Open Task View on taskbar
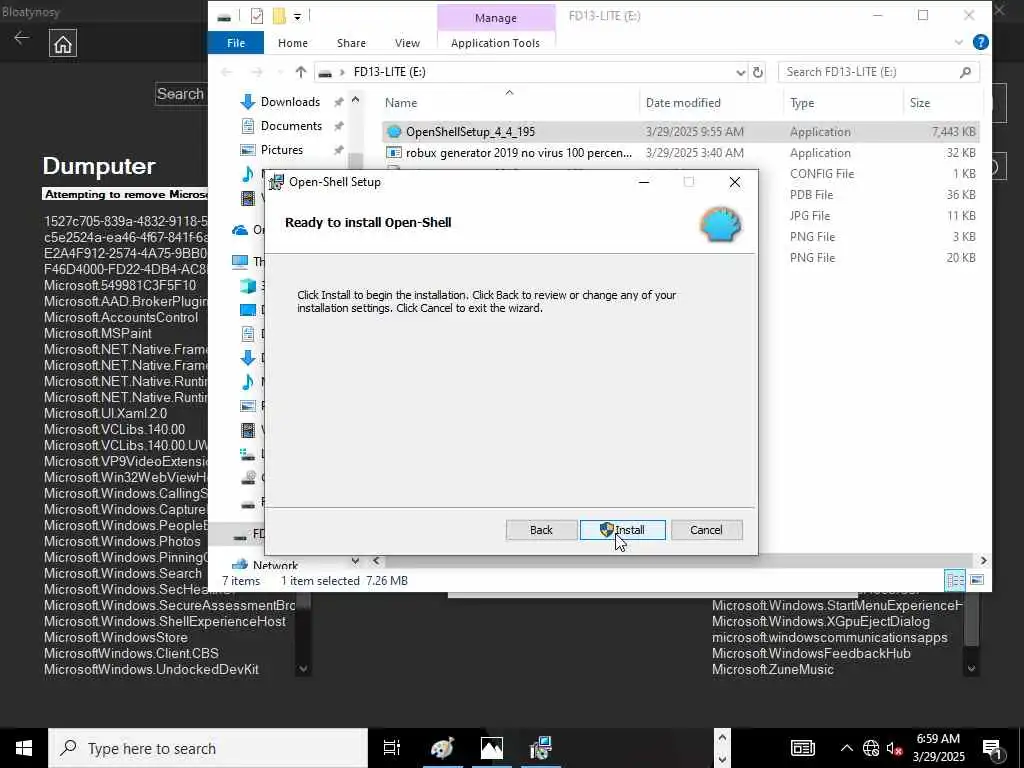Viewport: 1024px width, 768px height. [392, 748]
